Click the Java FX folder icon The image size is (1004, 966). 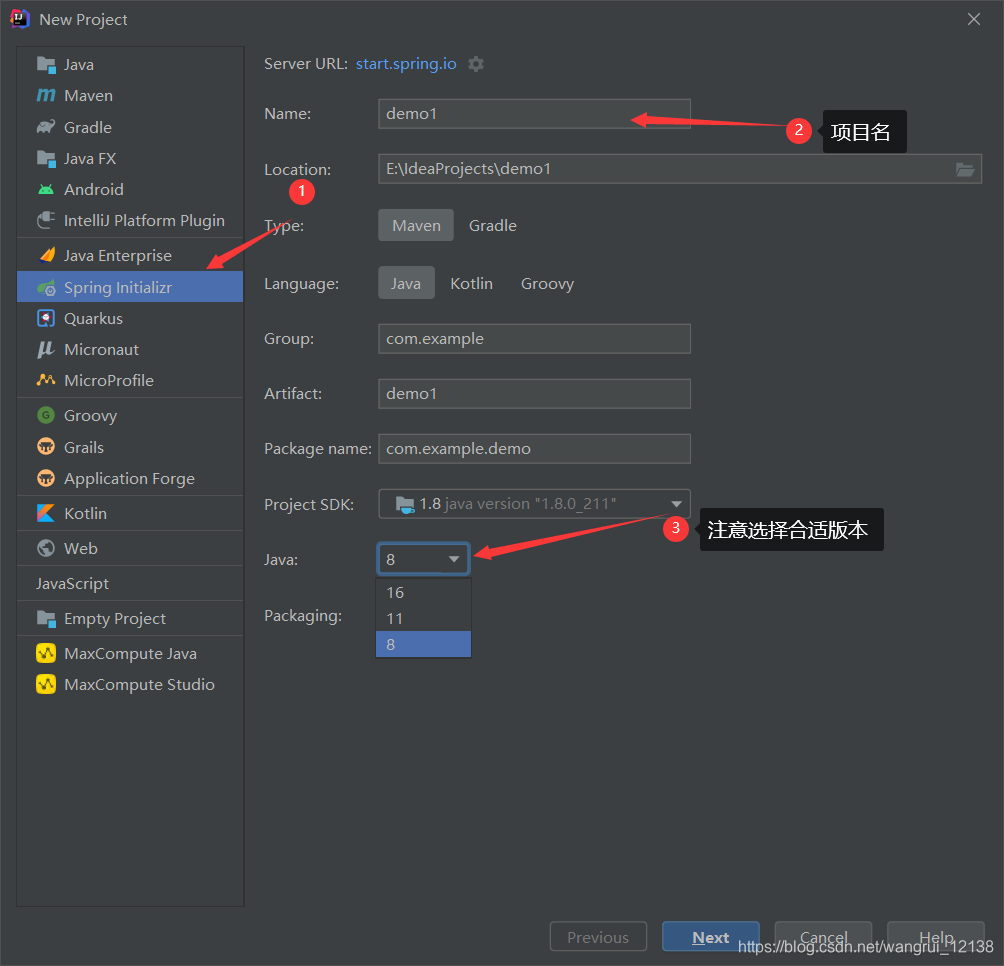tap(46, 158)
